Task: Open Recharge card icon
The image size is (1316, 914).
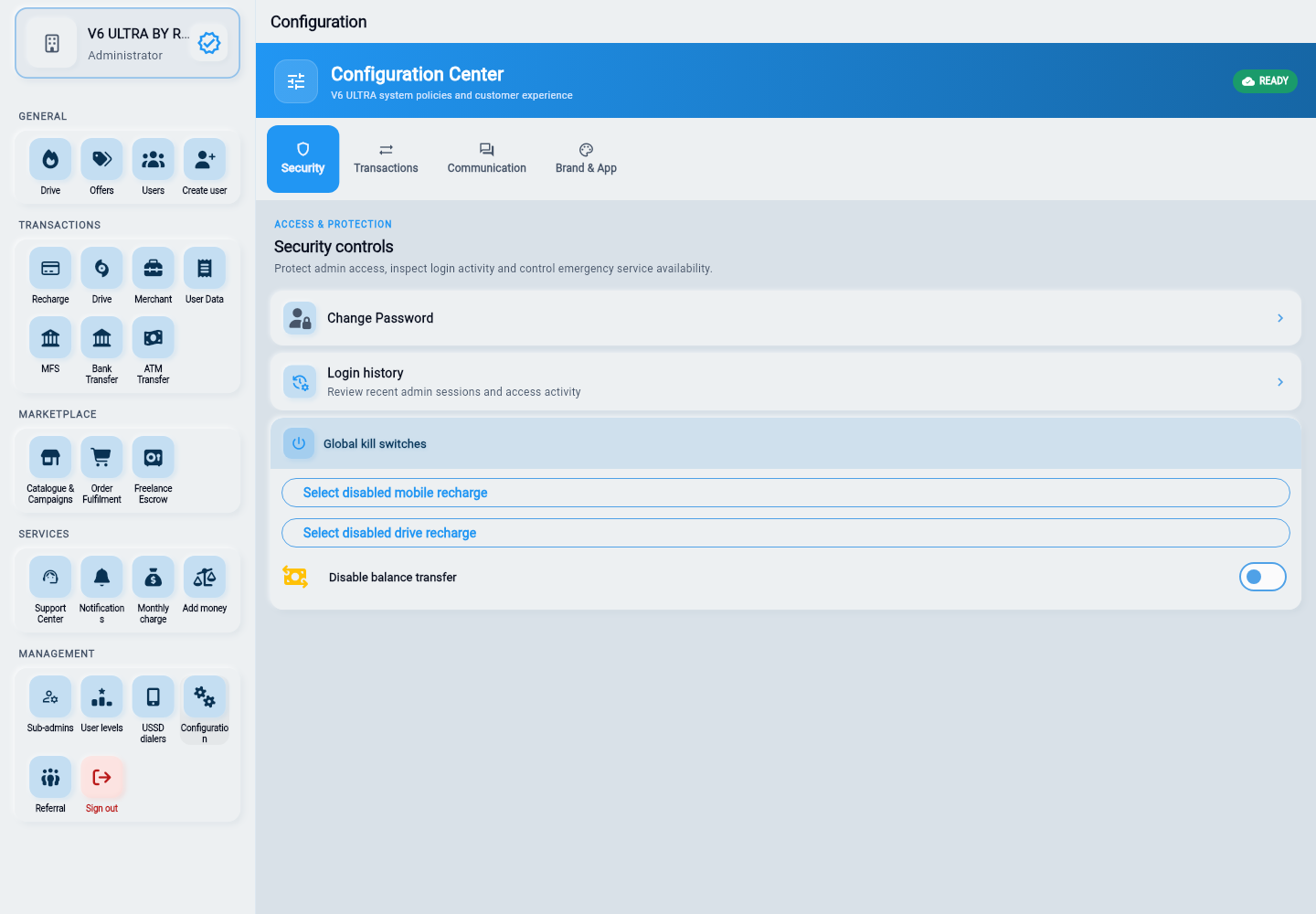Action: click(50, 269)
